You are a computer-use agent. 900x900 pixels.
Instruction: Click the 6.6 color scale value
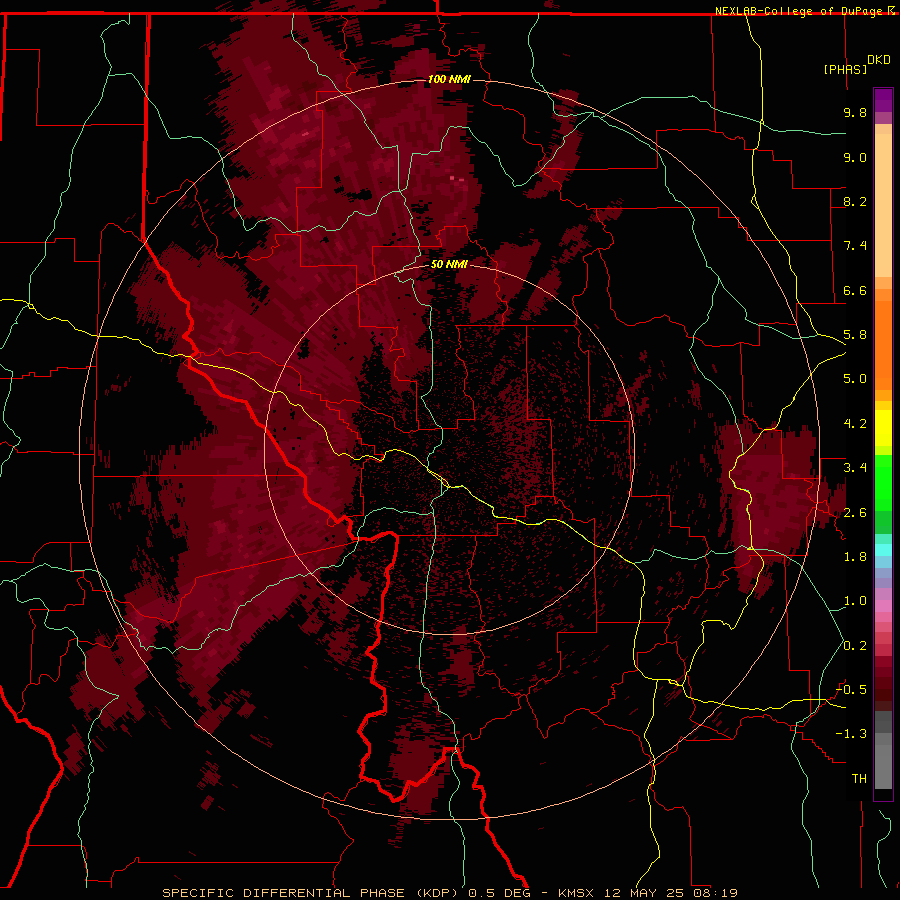click(855, 290)
